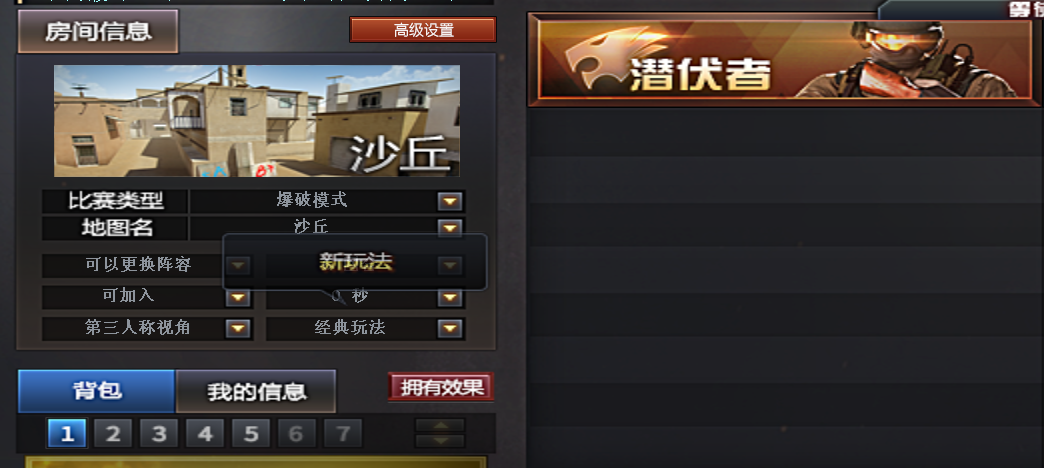The height and width of the screenshot is (468, 1044).
Task: Open the 经典玩法 dropdown arrow
Action: point(450,328)
